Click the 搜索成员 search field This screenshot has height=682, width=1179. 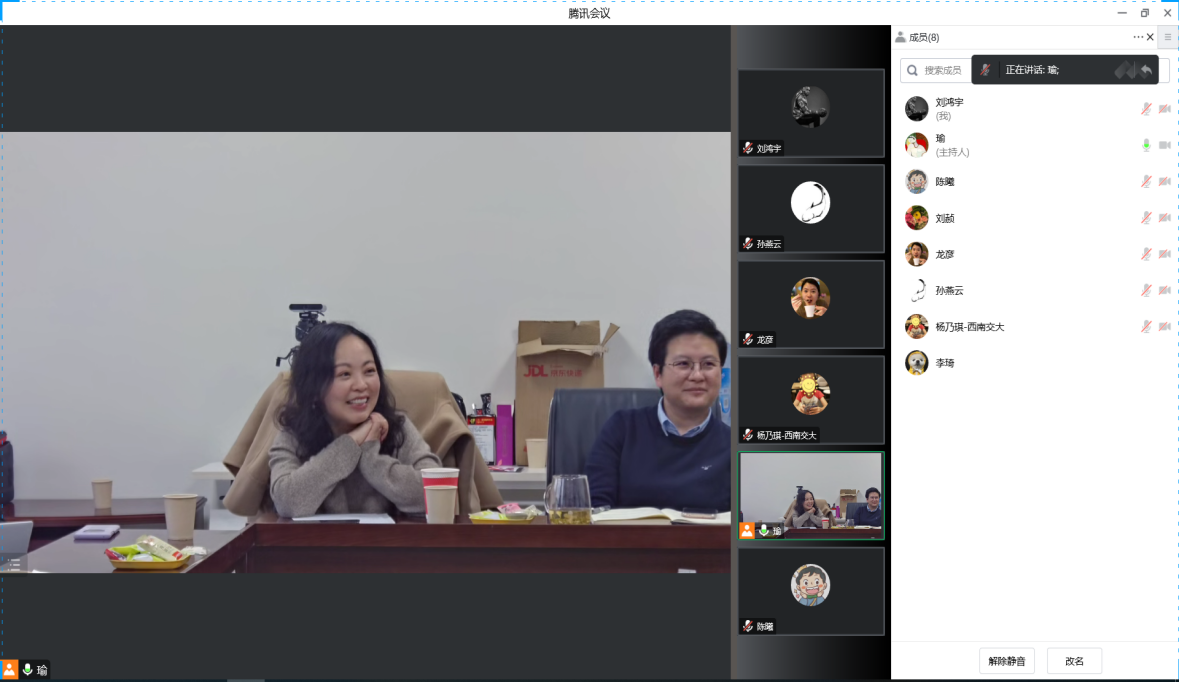coord(935,70)
